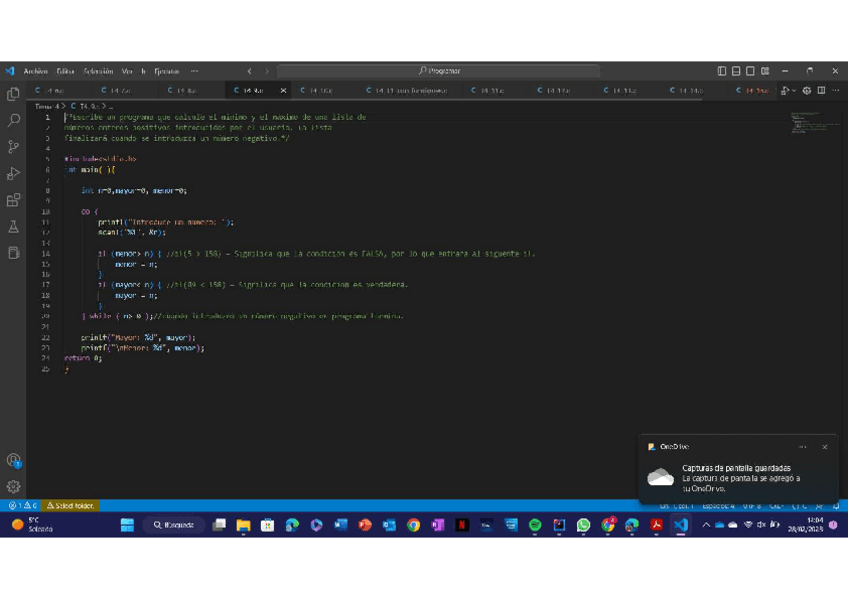848x599 pixels.
Task: Open the Manage gear settings icon
Action: coord(14,487)
